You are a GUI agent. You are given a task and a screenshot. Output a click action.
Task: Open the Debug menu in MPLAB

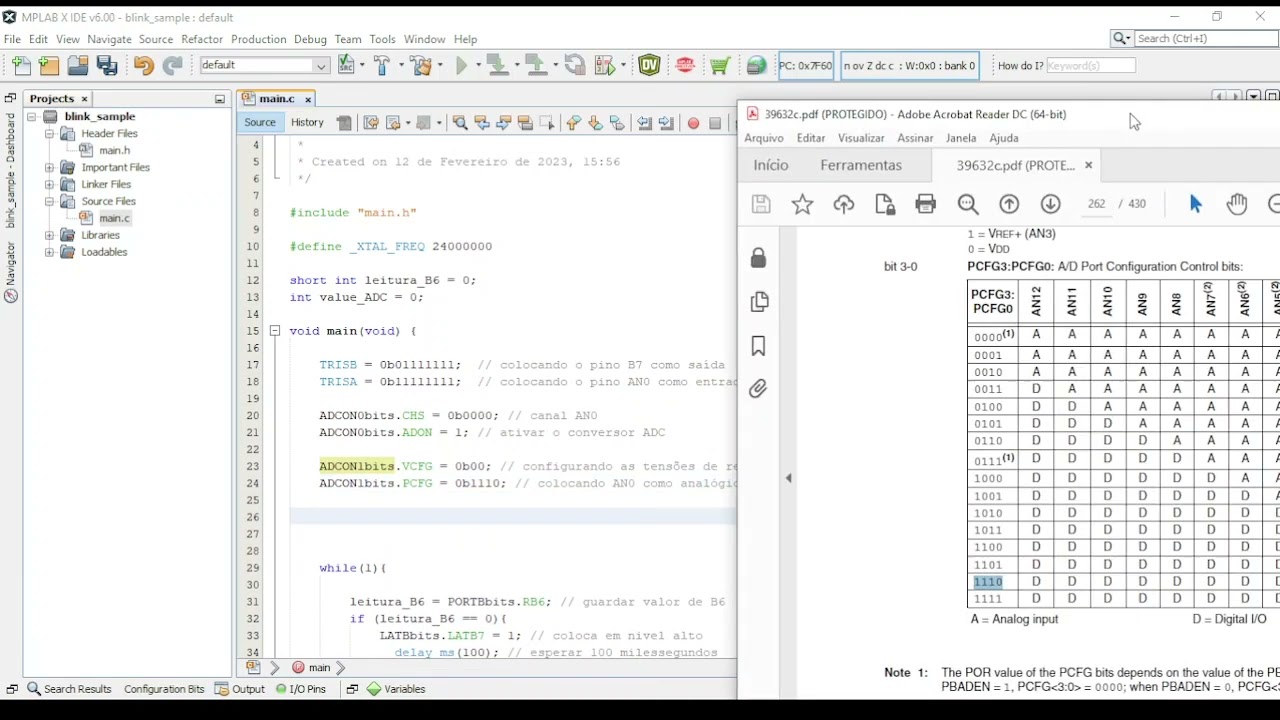310,39
